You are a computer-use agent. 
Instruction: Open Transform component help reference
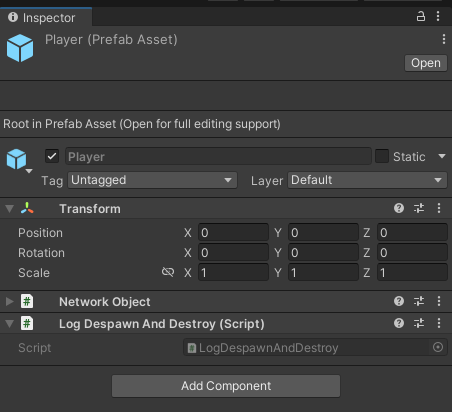pos(399,208)
